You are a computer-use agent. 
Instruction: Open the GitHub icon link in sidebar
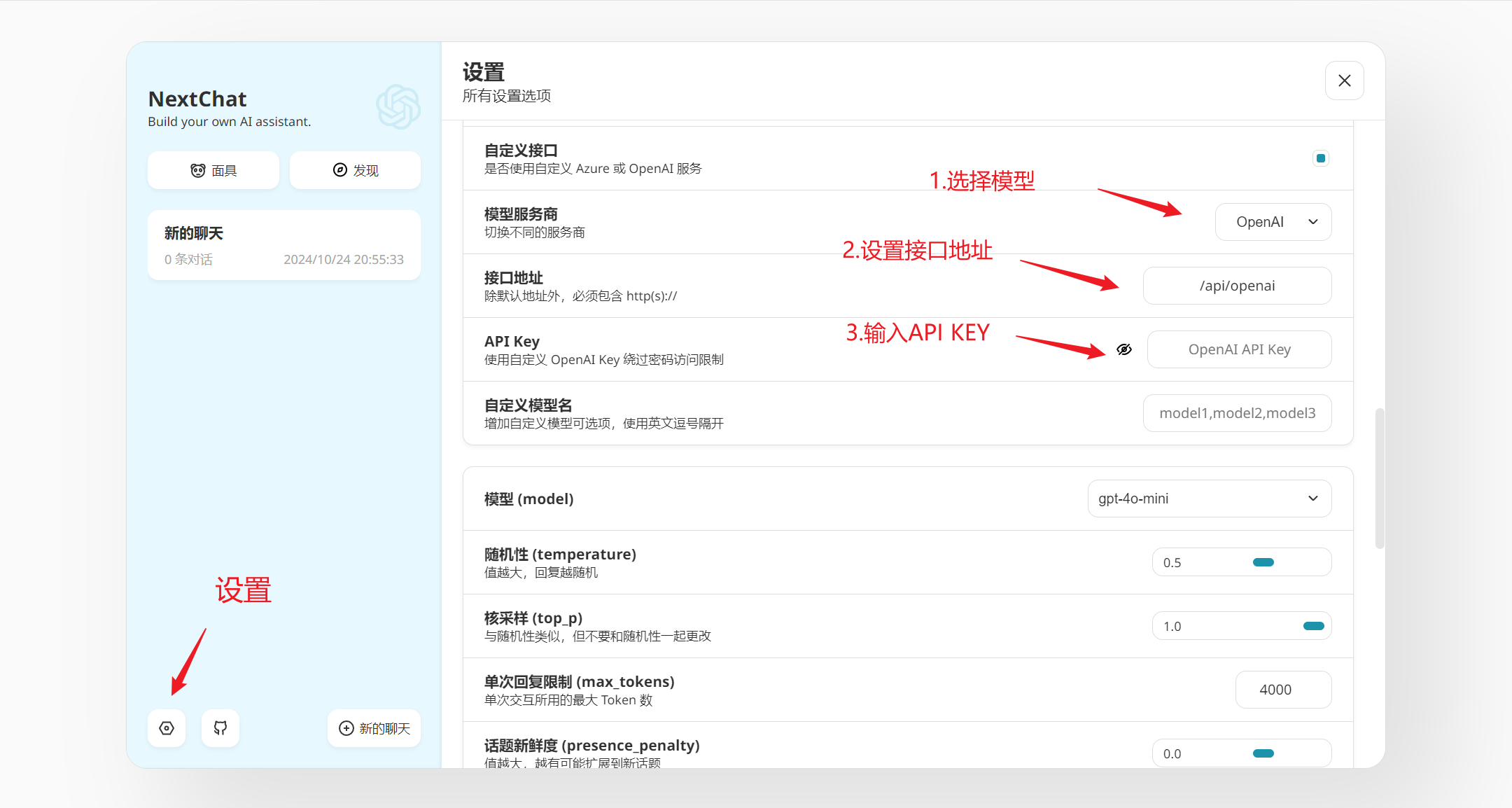(x=220, y=728)
